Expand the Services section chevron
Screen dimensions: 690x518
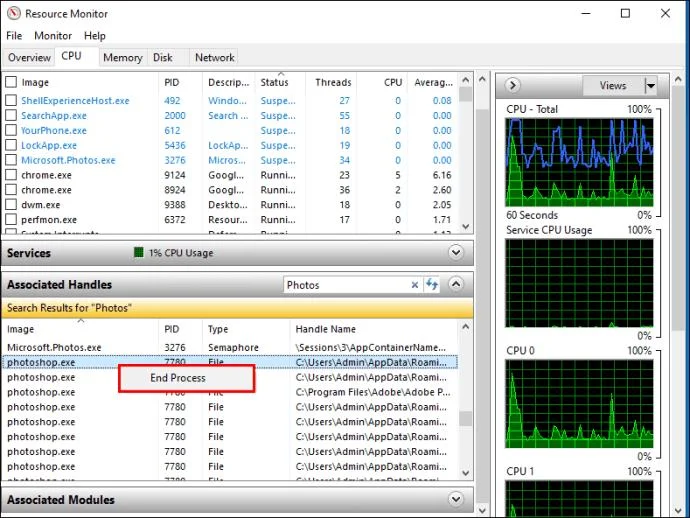tap(456, 252)
